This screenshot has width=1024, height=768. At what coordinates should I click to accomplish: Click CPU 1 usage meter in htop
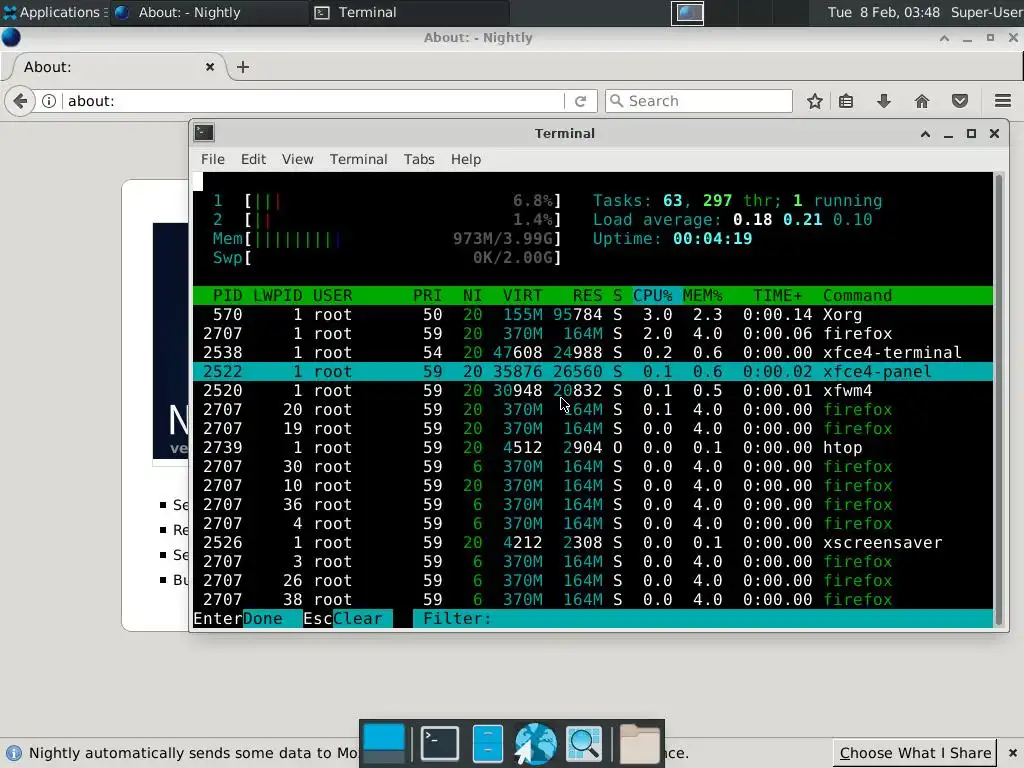[x=387, y=200]
